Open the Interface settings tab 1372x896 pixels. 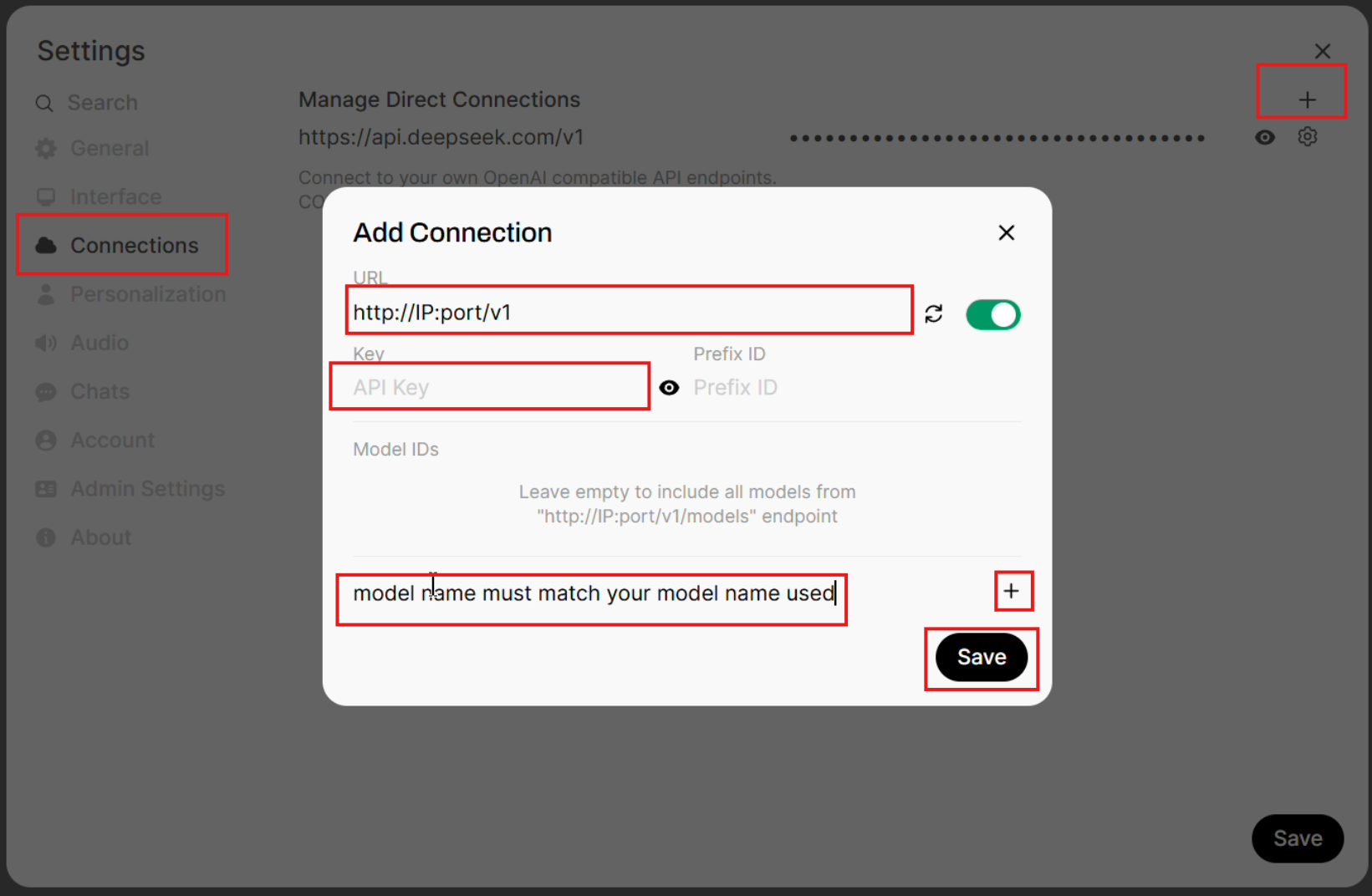click(x=115, y=197)
